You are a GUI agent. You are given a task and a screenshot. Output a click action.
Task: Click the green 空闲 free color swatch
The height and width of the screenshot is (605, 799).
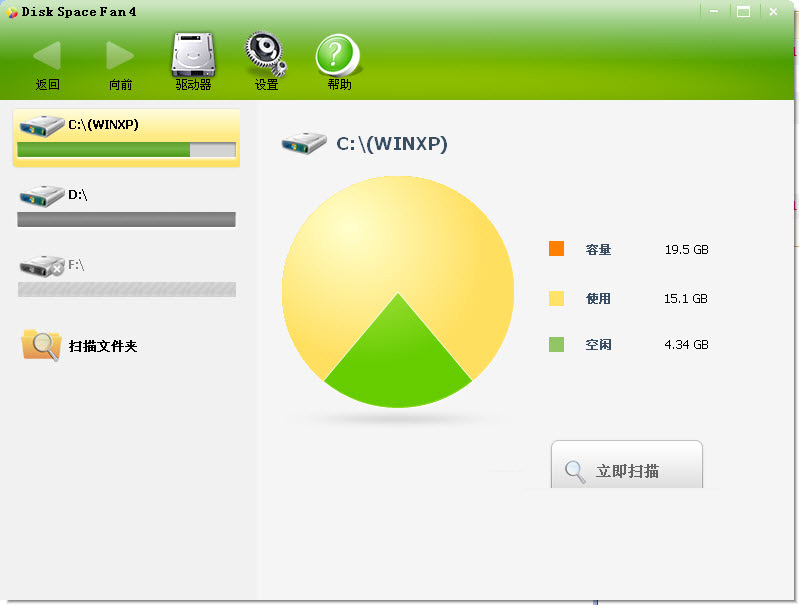[x=557, y=344]
